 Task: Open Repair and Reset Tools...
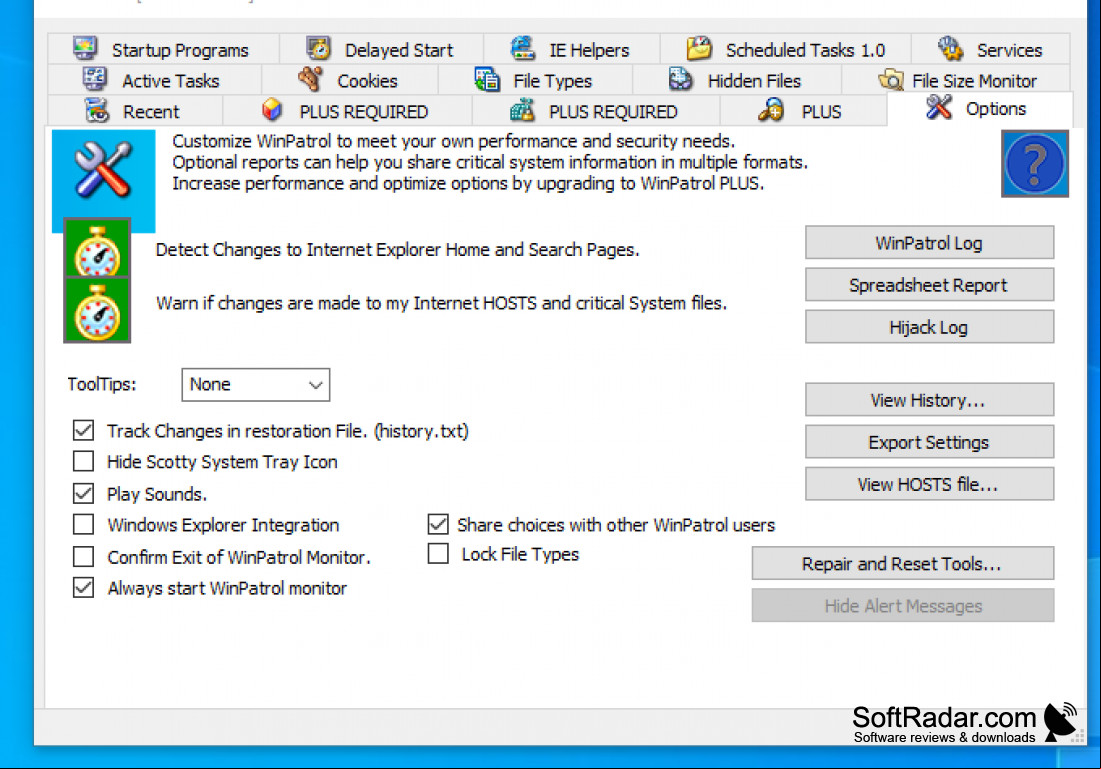tap(902, 563)
